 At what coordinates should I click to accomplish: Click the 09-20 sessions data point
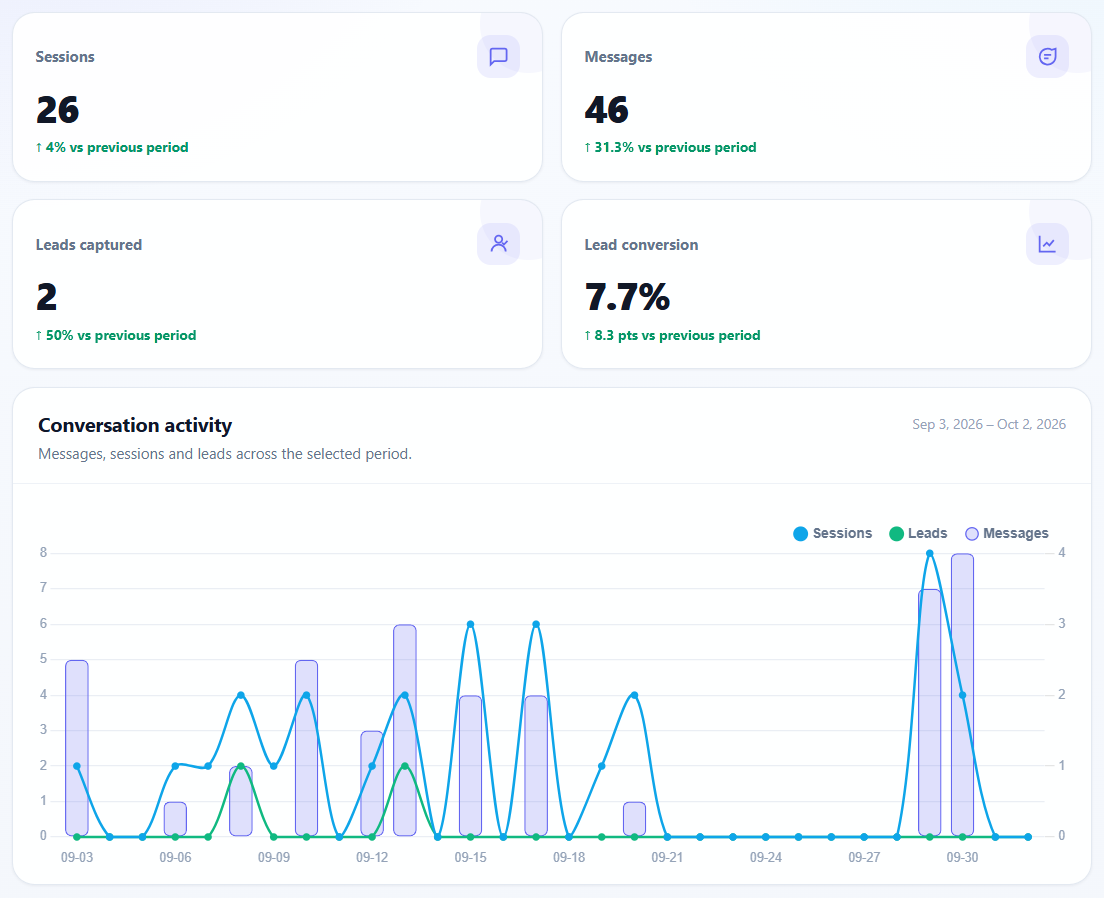tap(634, 695)
